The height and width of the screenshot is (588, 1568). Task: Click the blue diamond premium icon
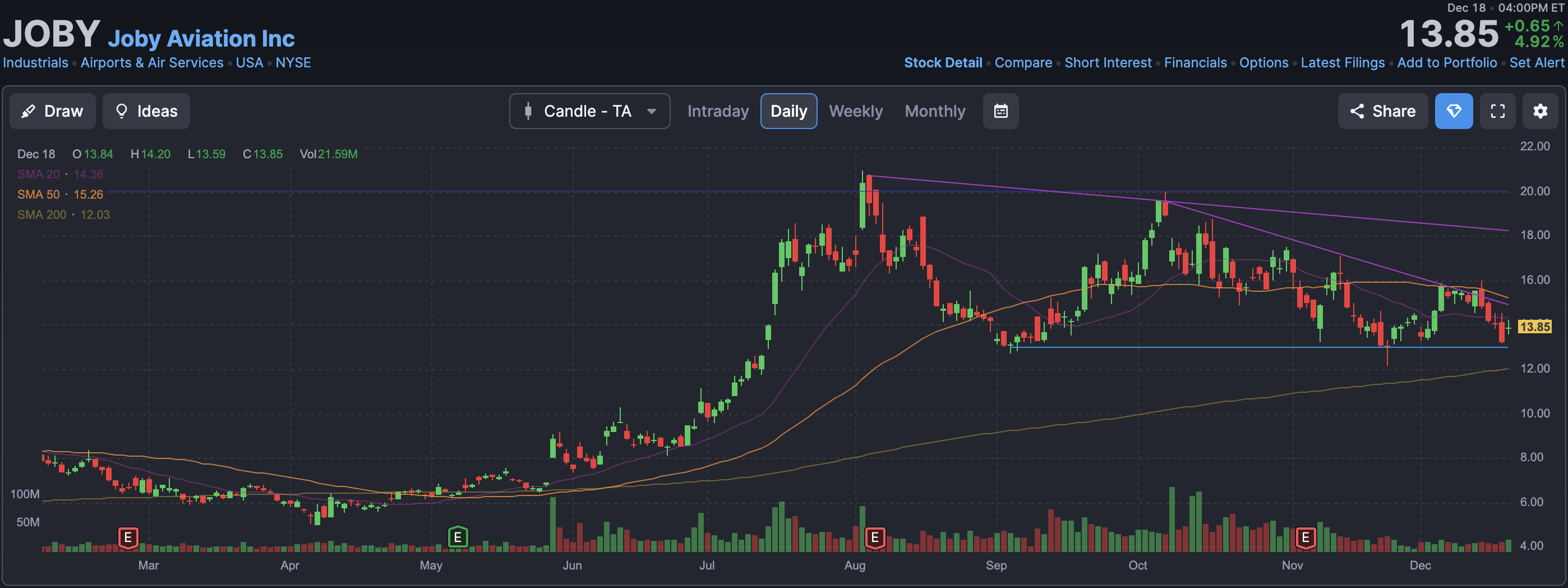[1454, 111]
